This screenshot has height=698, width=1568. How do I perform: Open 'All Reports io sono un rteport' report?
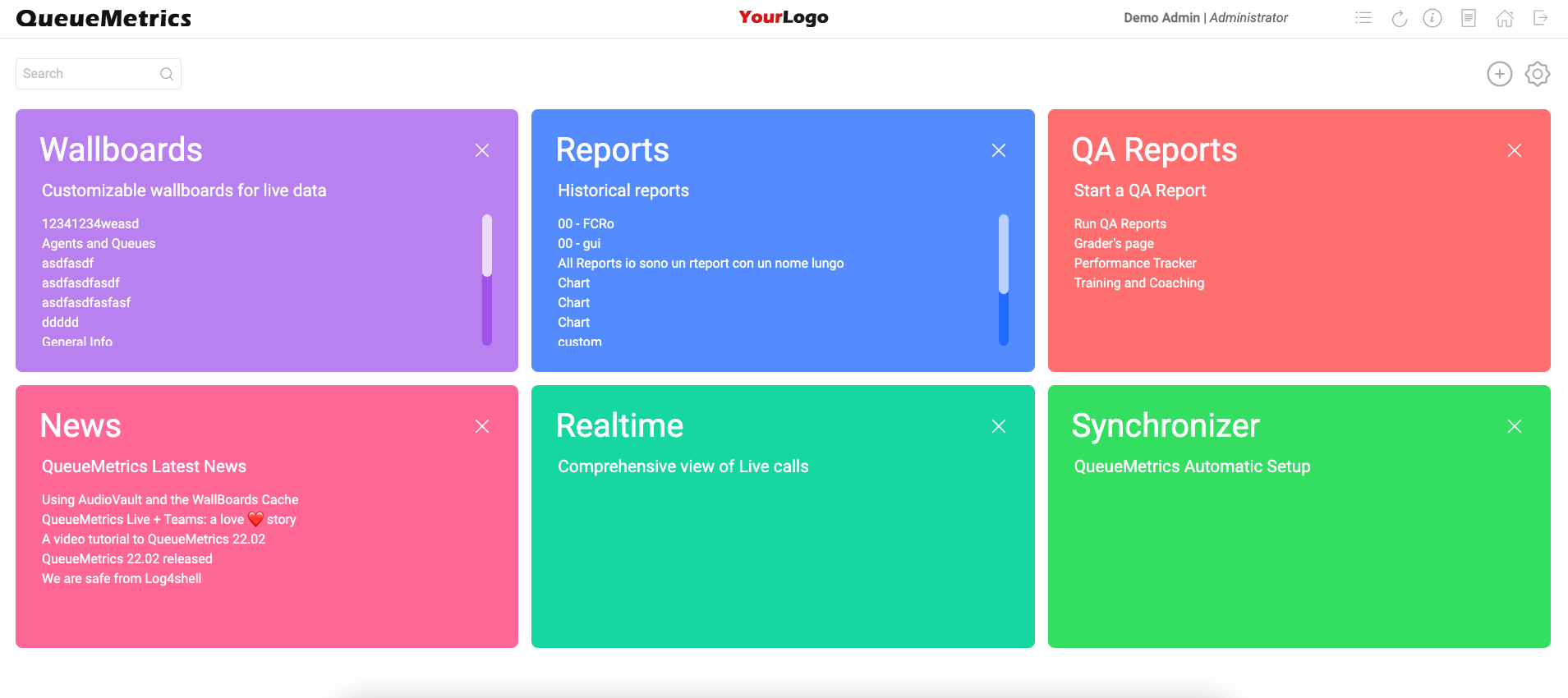tap(701, 263)
